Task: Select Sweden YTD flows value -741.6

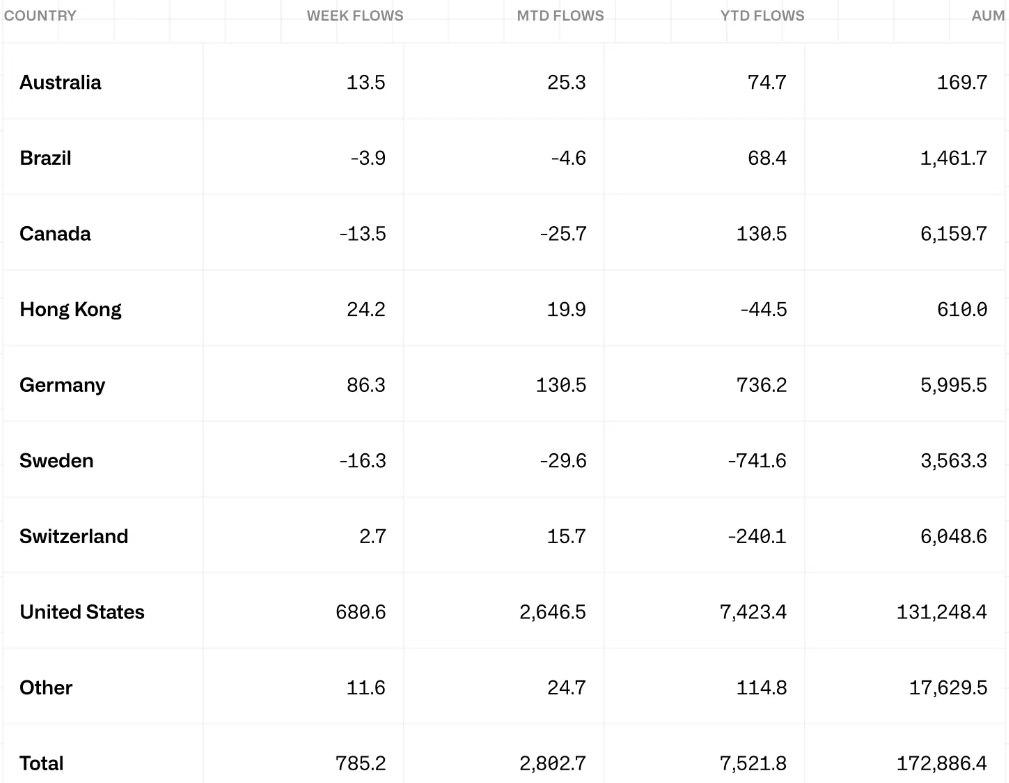Action: pyautogui.click(x=757, y=461)
